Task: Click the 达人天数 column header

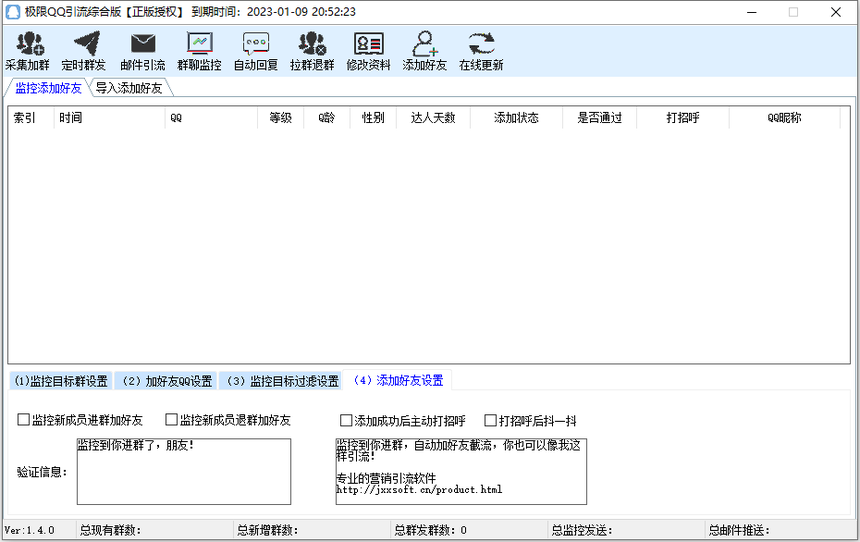Action: coord(433,117)
